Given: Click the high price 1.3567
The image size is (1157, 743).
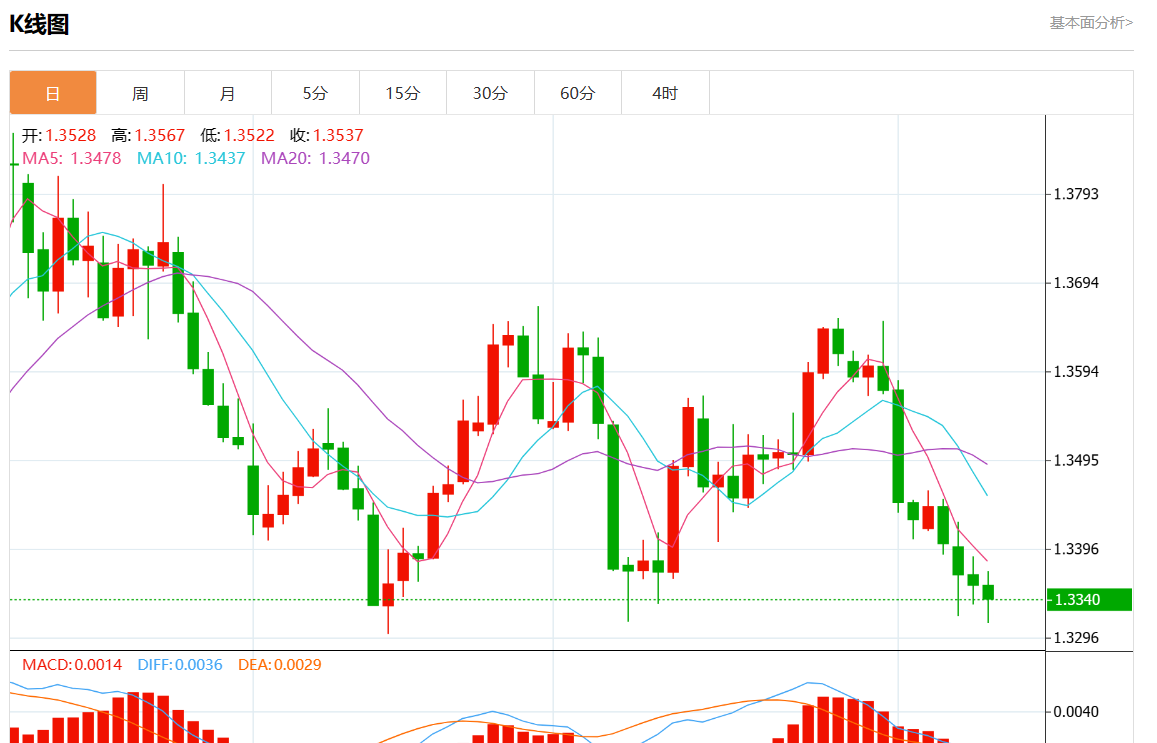Looking at the screenshot, I should pos(160,136).
